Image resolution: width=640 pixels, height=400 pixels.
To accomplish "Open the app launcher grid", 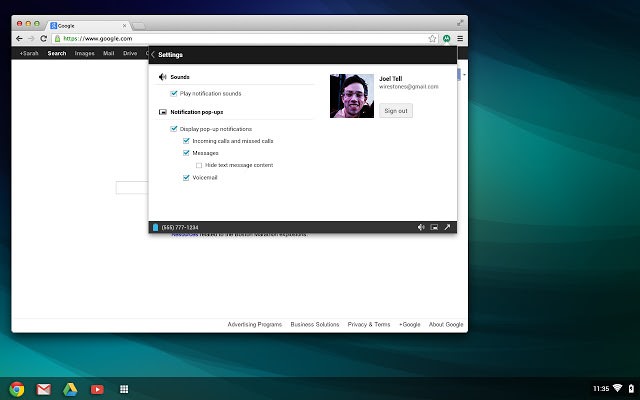I will click(x=124, y=388).
